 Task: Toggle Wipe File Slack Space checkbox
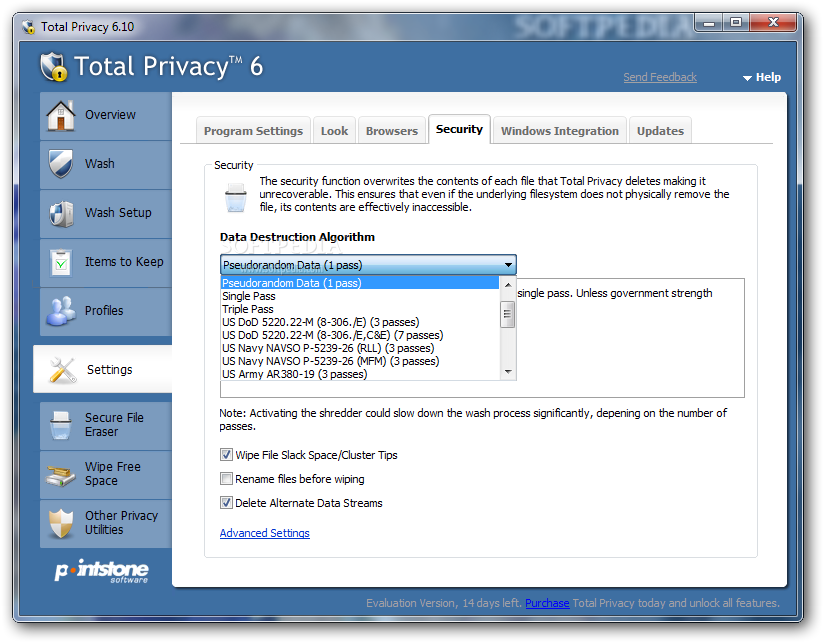[x=226, y=454]
